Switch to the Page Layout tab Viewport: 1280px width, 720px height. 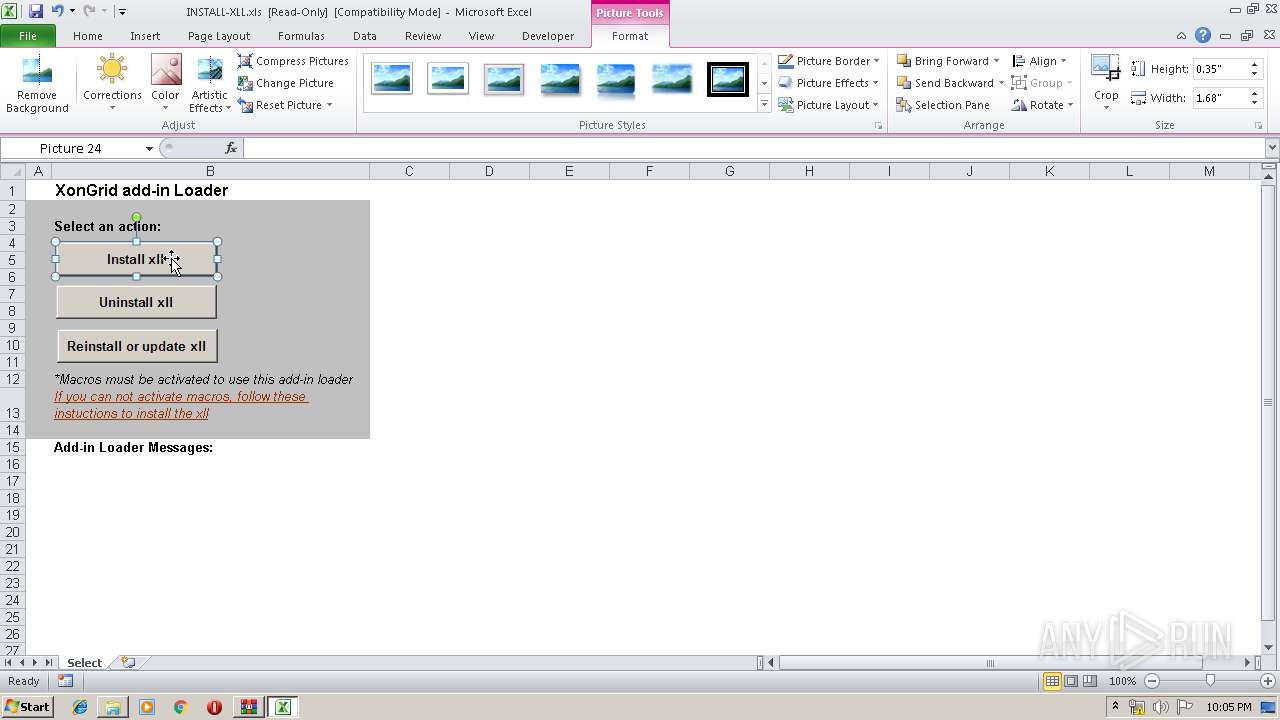click(x=219, y=36)
